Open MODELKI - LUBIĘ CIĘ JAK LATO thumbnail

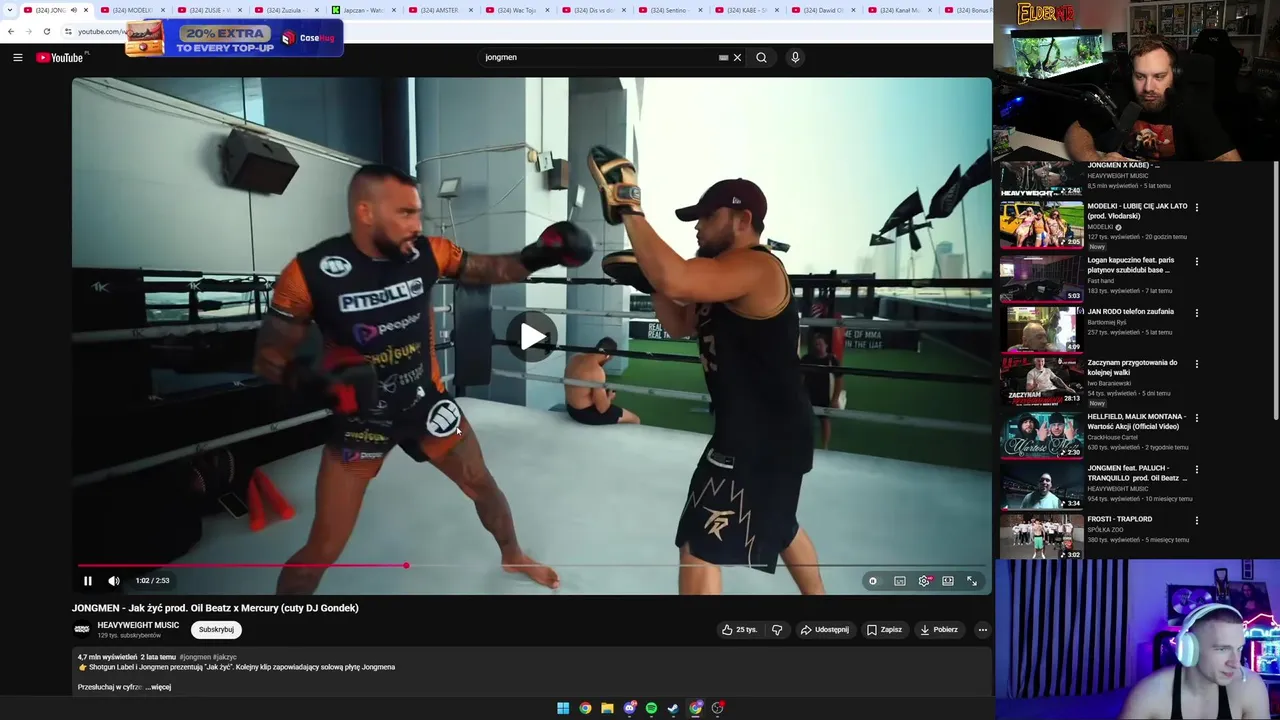coord(1041,225)
